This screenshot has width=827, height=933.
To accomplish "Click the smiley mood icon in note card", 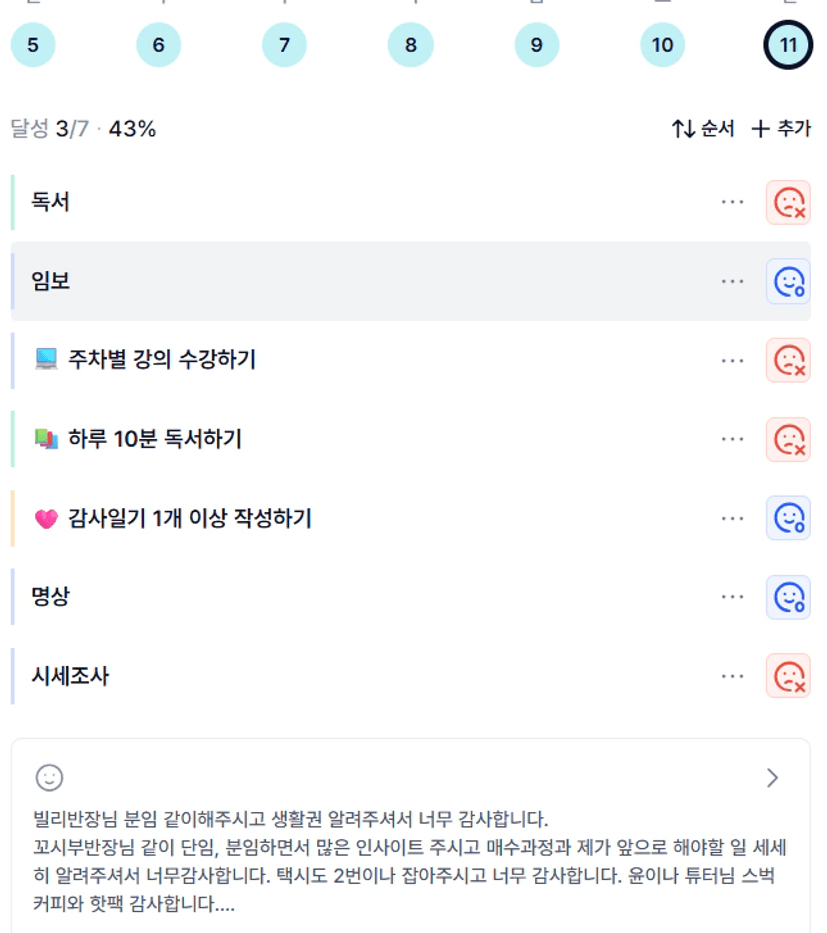I will (x=49, y=777).
